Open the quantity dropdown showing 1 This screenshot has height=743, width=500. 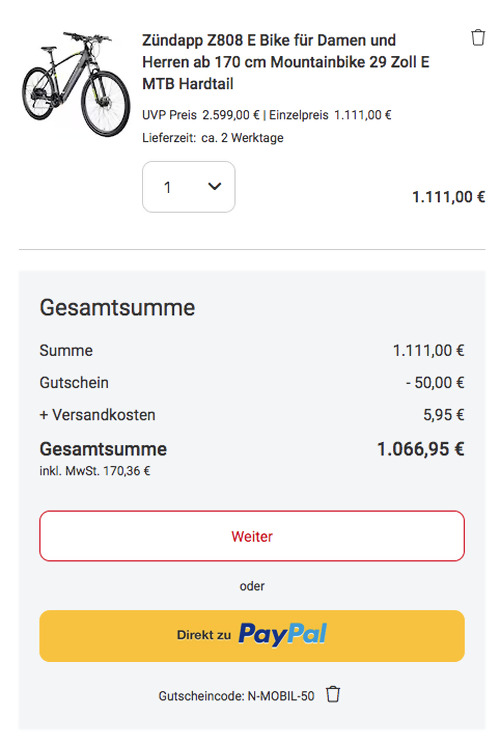pos(189,187)
